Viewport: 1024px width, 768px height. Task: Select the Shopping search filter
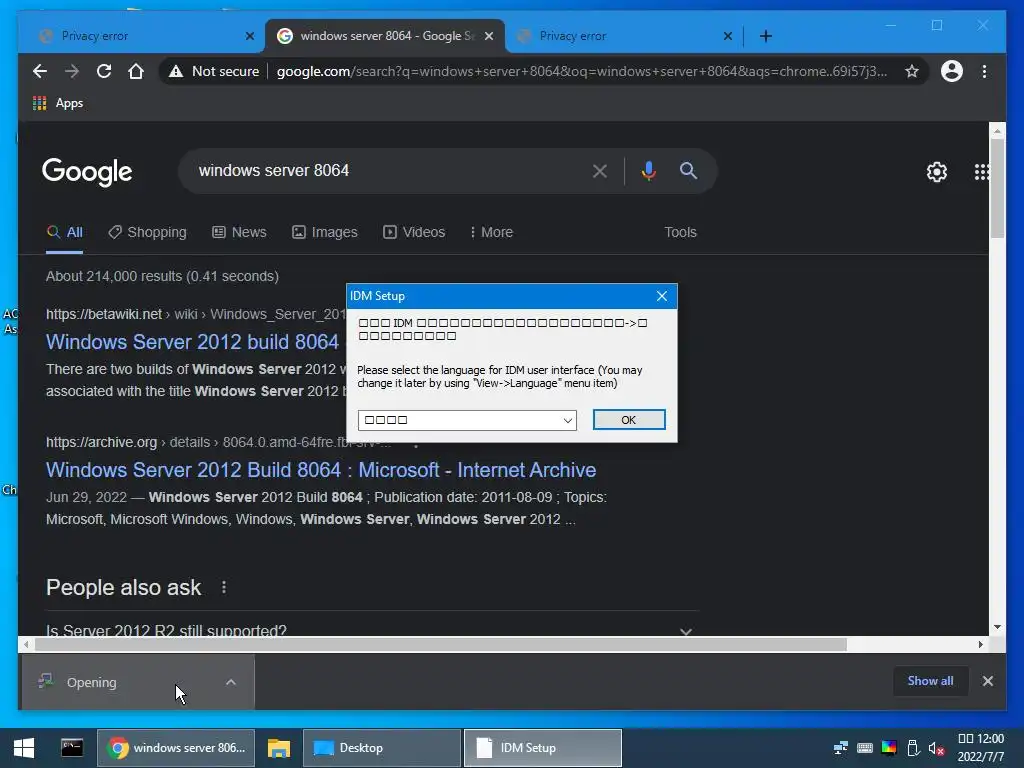[148, 232]
